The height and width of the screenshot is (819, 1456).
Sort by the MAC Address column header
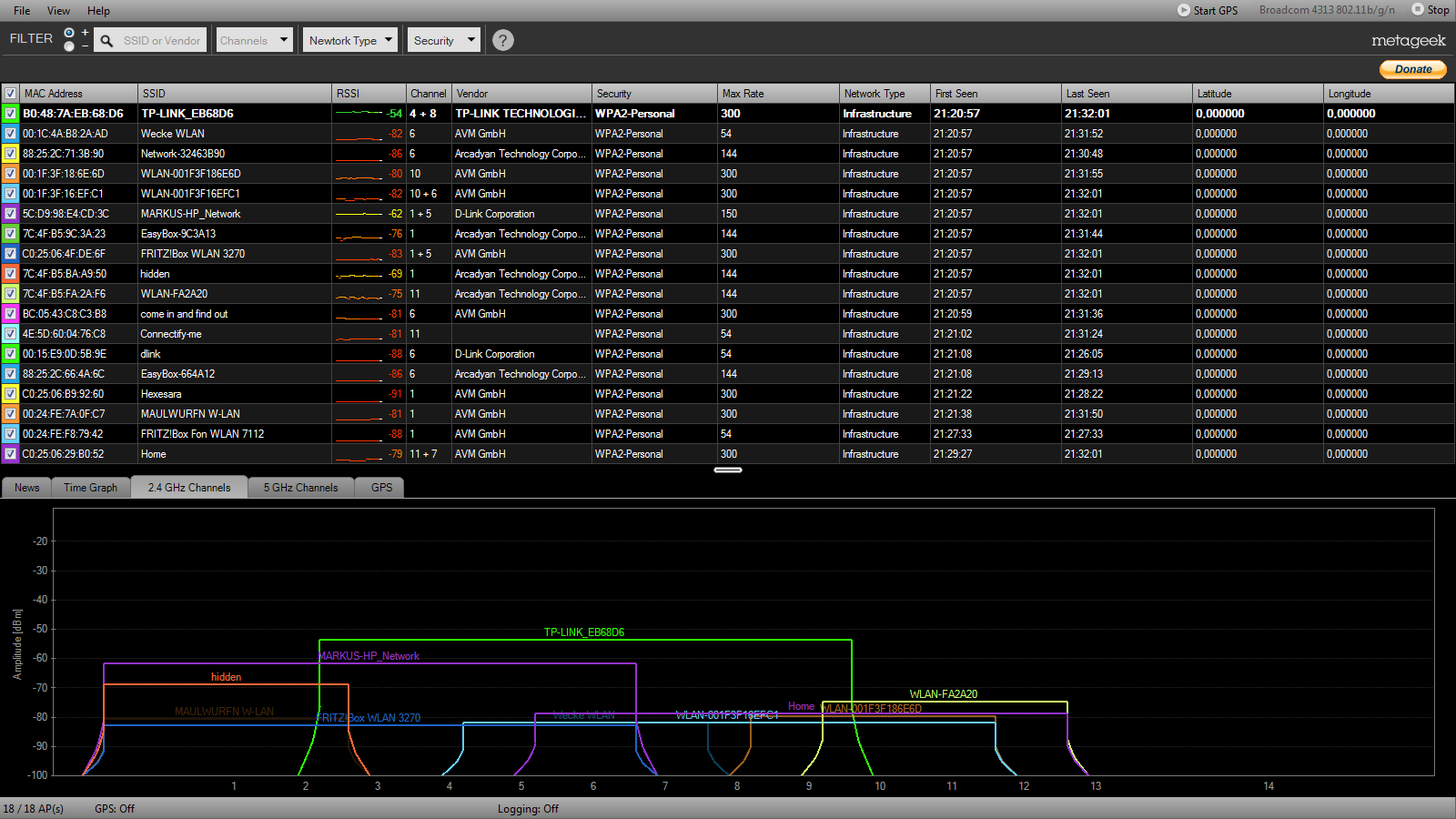pyautogui.click(x=79, y=94)
